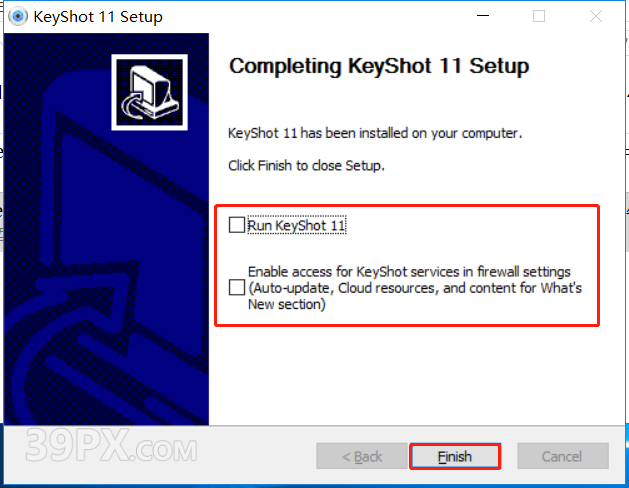Click Finish to close Setup
This screenshot has height=488, width=629.
455,456
